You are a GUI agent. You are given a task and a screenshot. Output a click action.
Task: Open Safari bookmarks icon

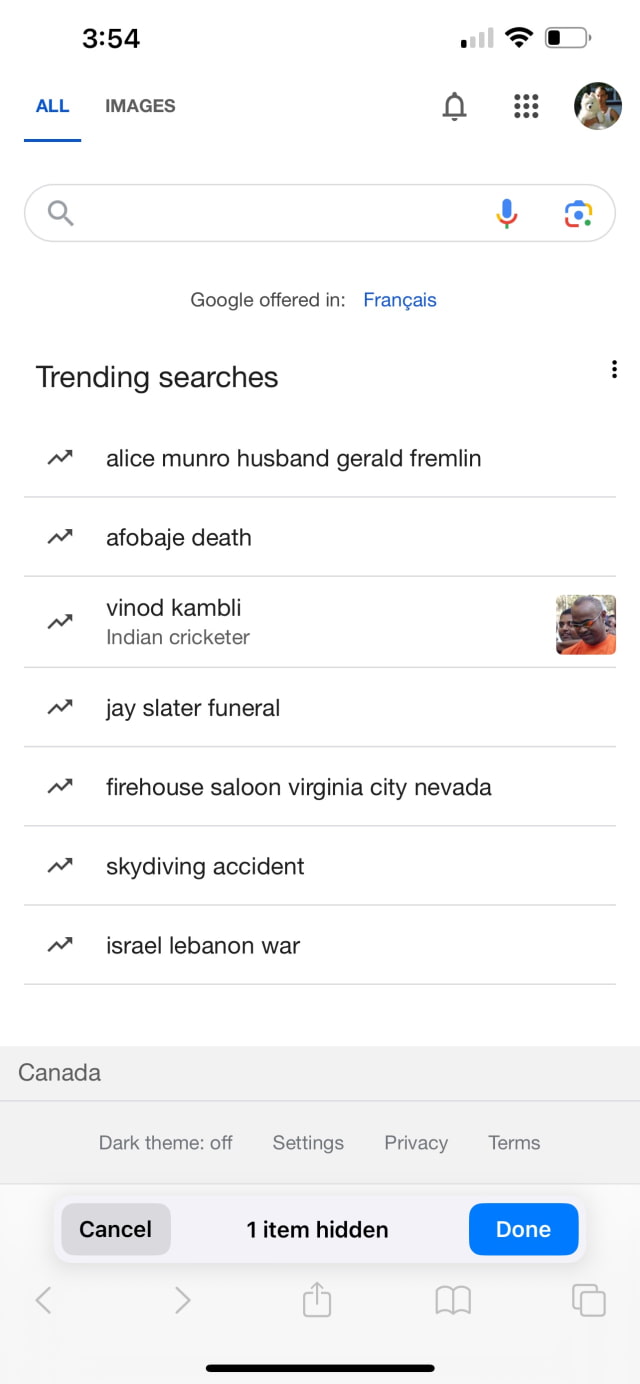pyautogui.click(x=453, y=1300)
